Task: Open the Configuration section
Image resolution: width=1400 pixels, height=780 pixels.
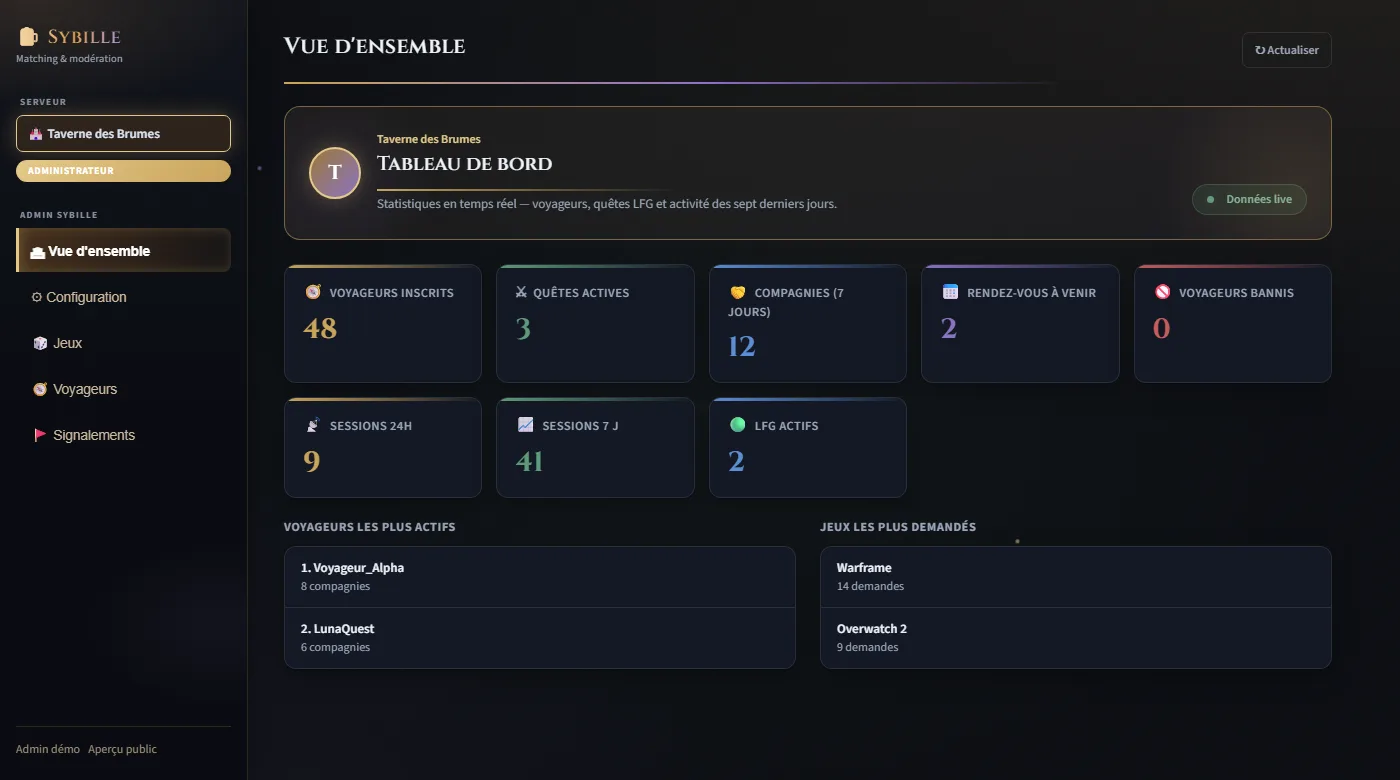Action: pos(123,297)
